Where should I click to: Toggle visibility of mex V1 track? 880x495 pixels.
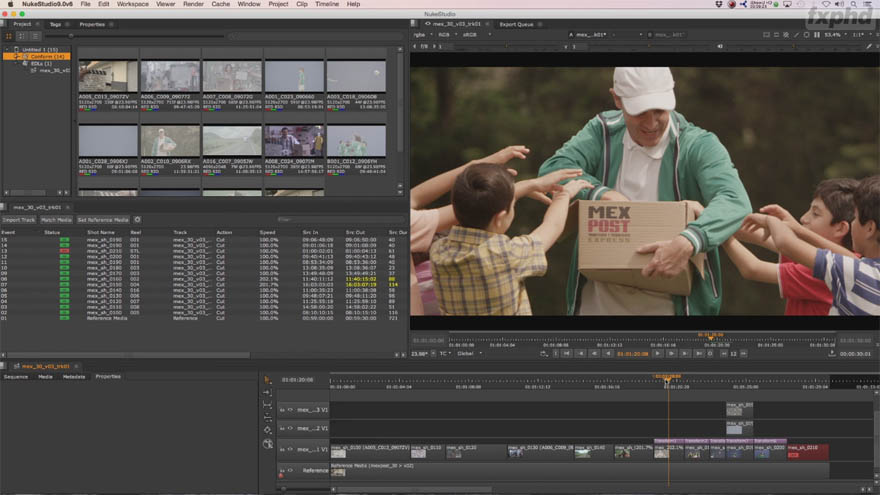click(x=290, y=449)
